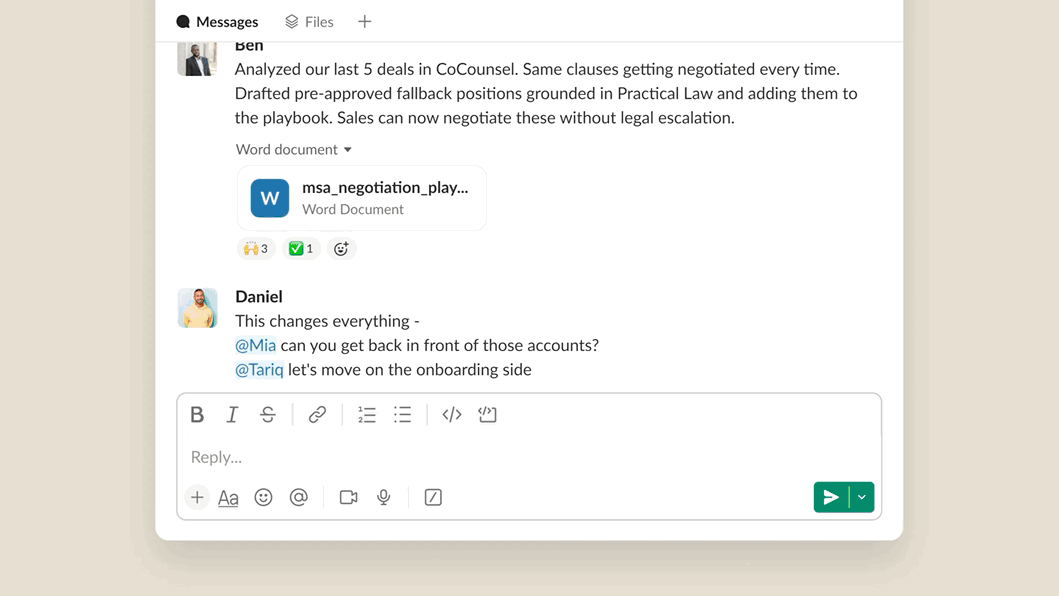The width and height of the screenshot is (1059, 596).
Task: Toggle strikethrough text formatting
Action: 268,415
